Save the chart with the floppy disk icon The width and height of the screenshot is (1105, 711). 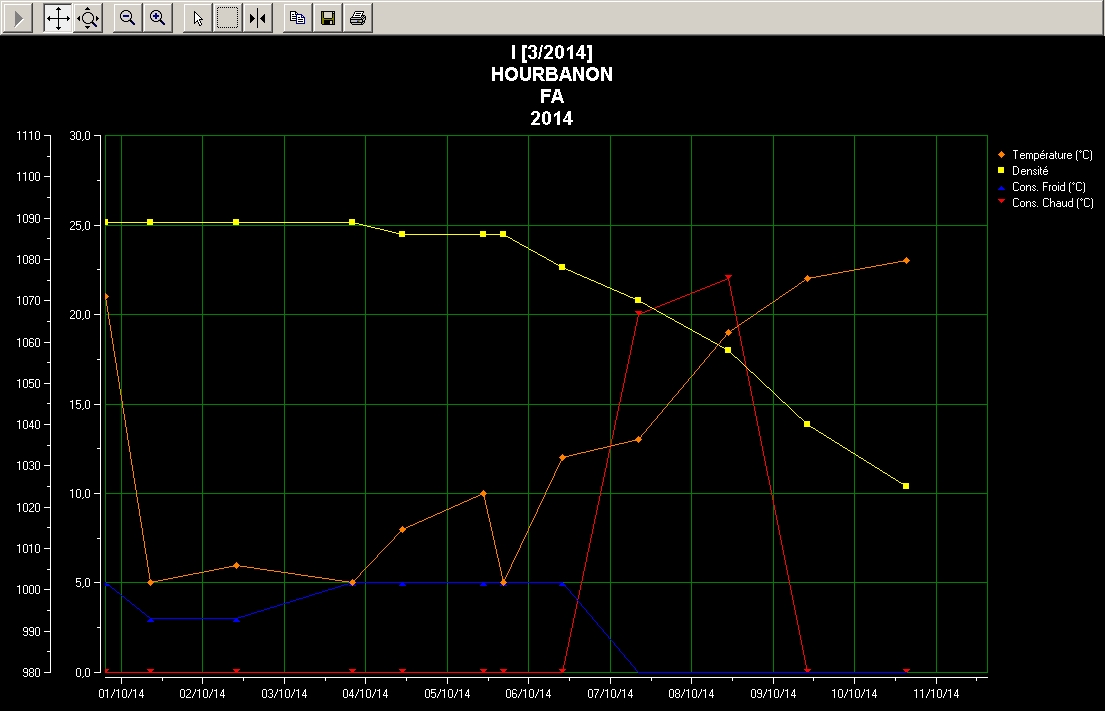coord(327,18)
